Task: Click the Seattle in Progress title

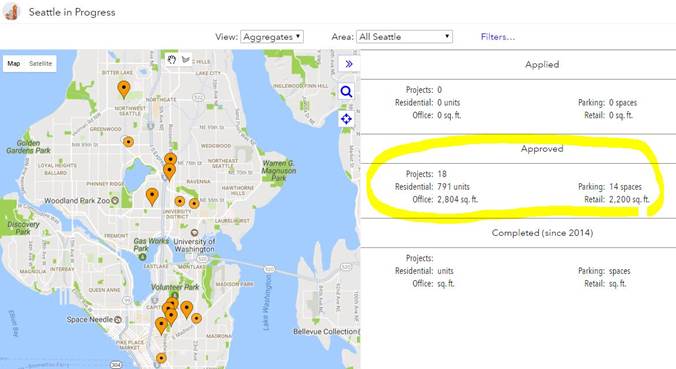Action: click(72, 12)
